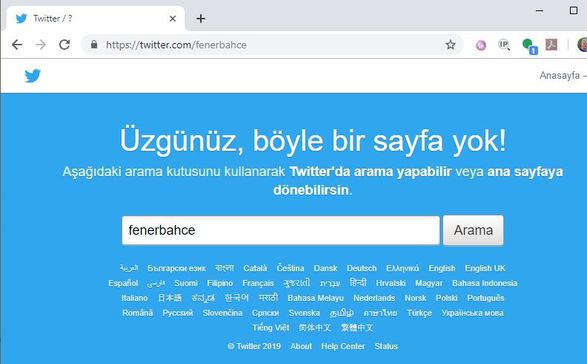
Task: Switch language to Português
Action: (x=485, y=298)
